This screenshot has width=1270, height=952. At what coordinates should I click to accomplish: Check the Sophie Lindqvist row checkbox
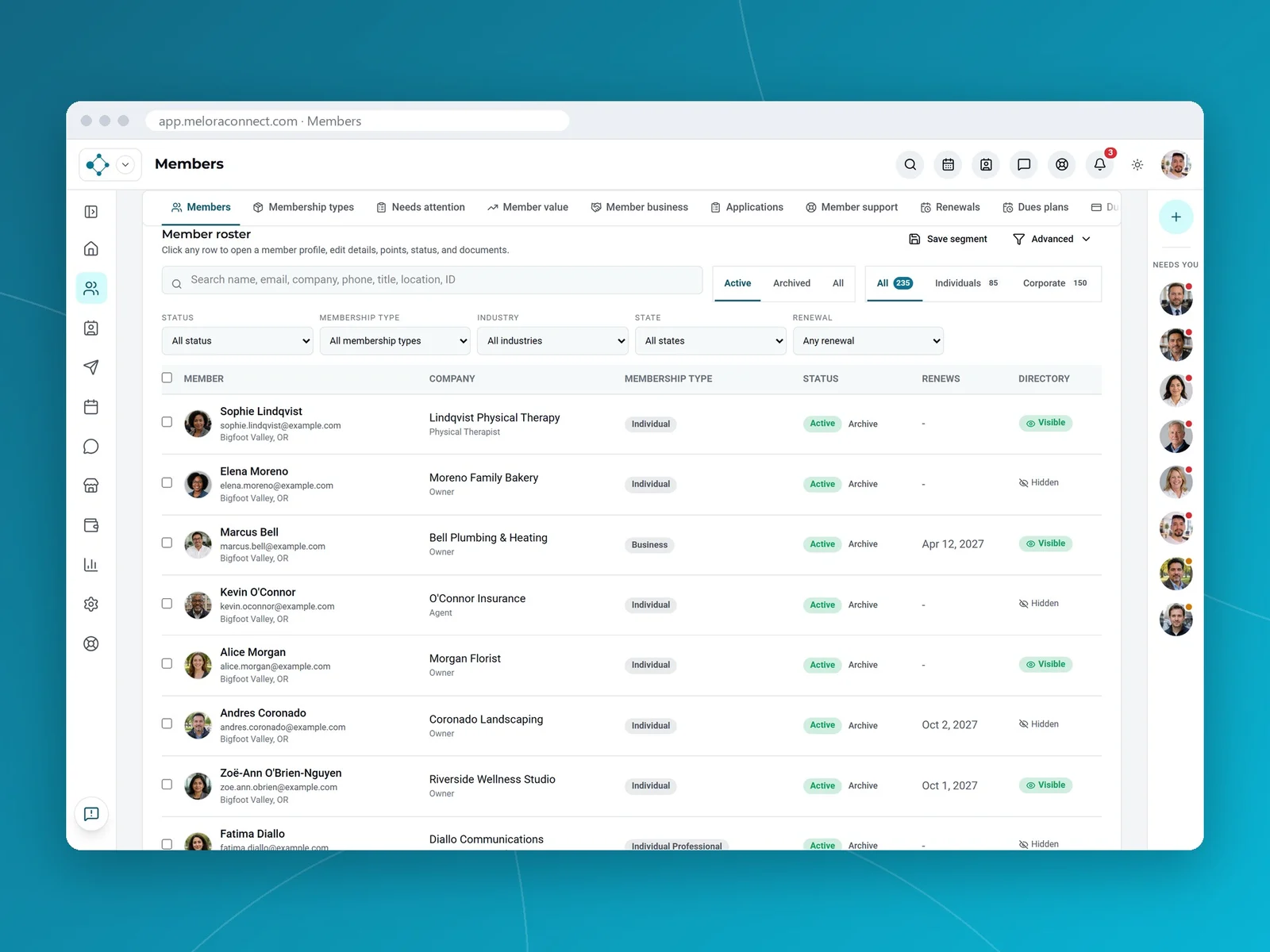coord(167,422)
